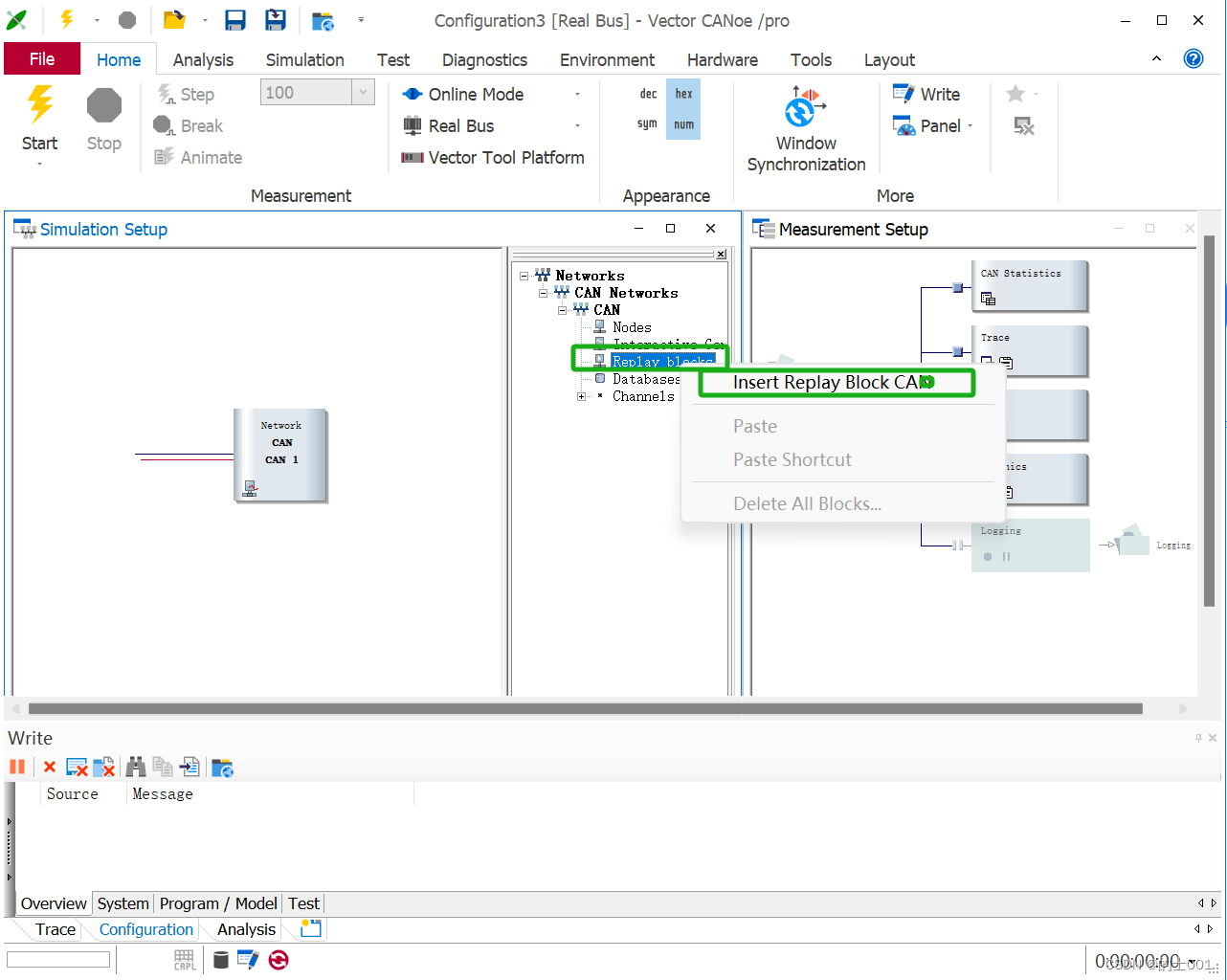Click the Real Bus button

tap(448, 125)
